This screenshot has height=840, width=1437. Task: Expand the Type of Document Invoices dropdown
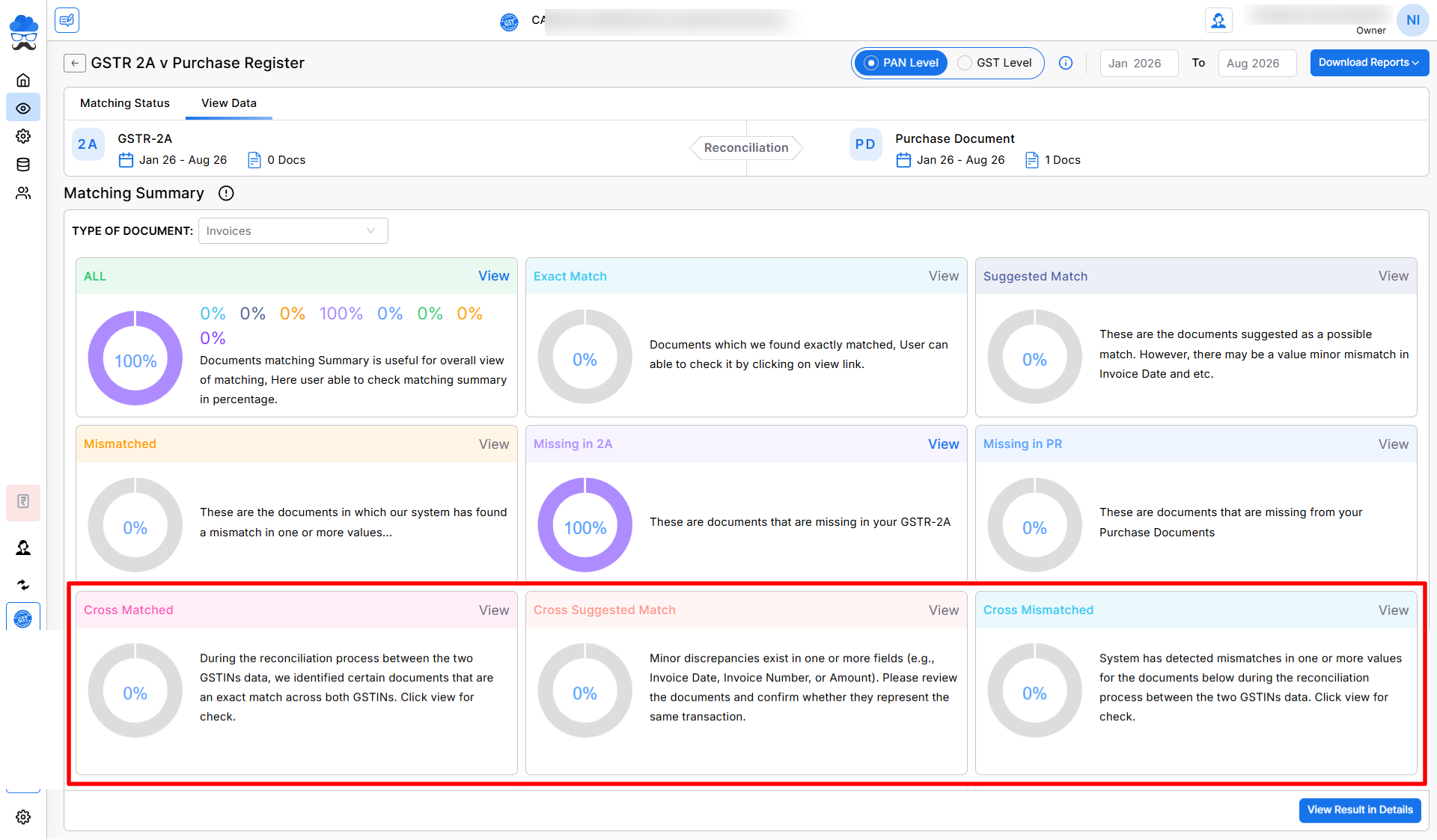click(293, 231)
